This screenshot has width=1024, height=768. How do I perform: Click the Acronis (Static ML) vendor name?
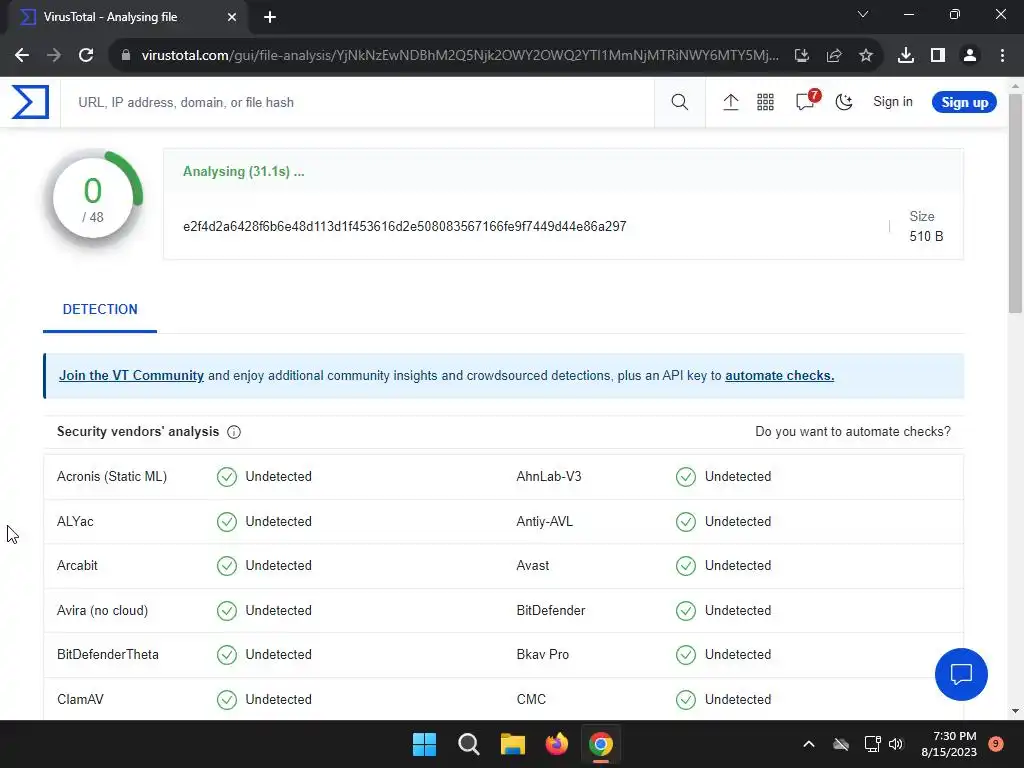coord(112,477)
